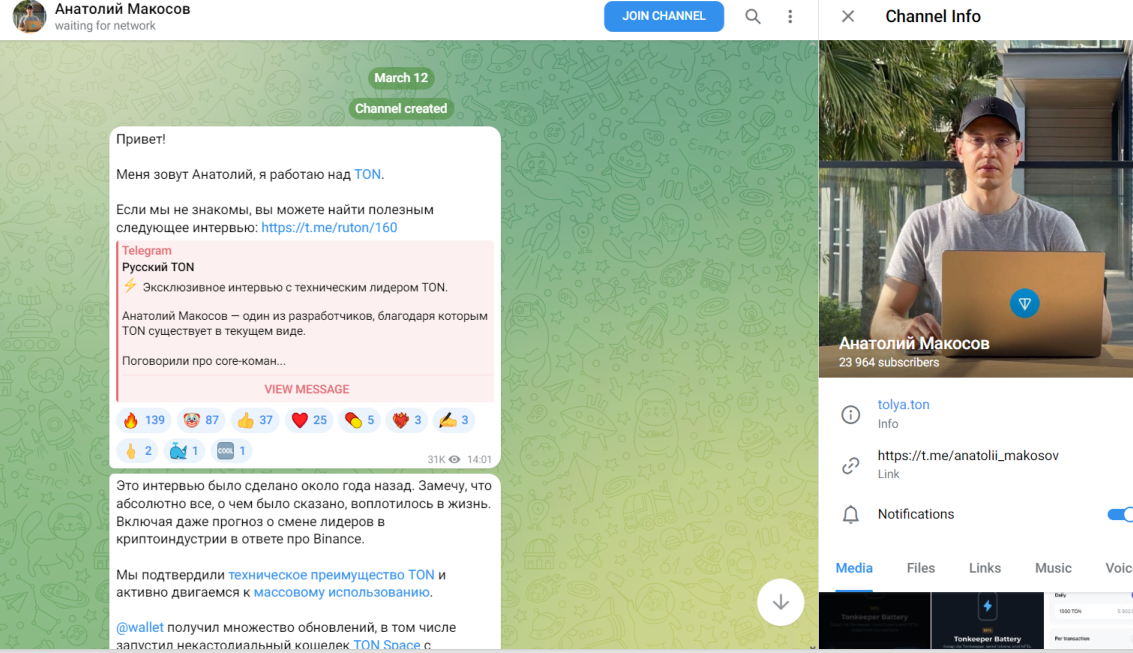This screenshot has height=653, width=1133.
Task: Open the TON Space link
Action: point(387,644)
